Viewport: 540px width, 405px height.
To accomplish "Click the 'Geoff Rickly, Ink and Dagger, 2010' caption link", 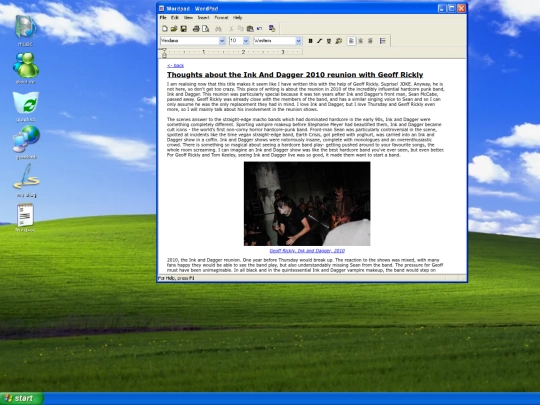I will [x=307, y=251].
